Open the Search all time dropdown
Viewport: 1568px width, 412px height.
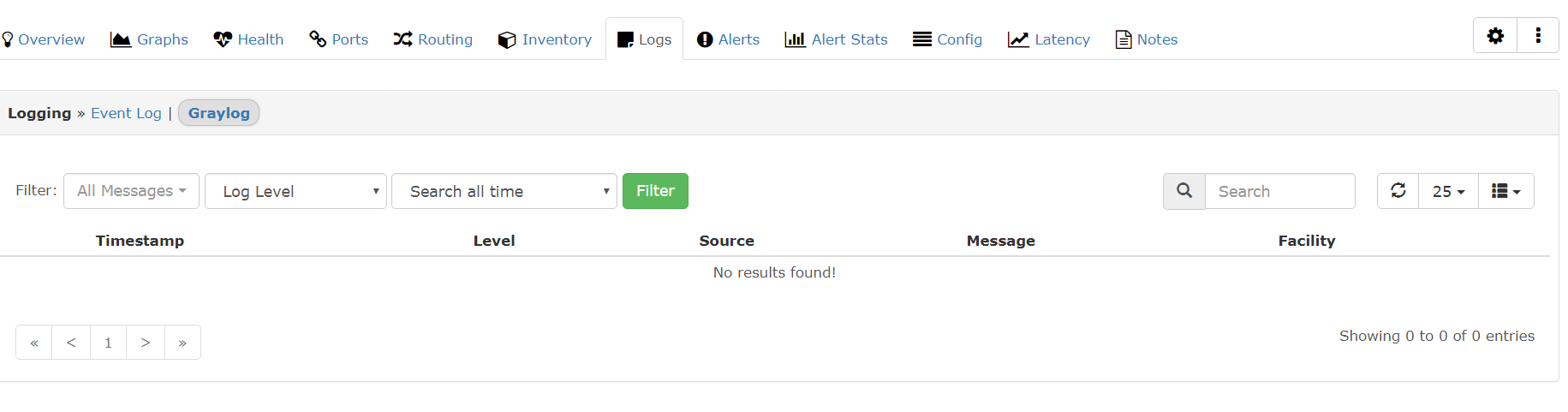click(x=504, y=191)
